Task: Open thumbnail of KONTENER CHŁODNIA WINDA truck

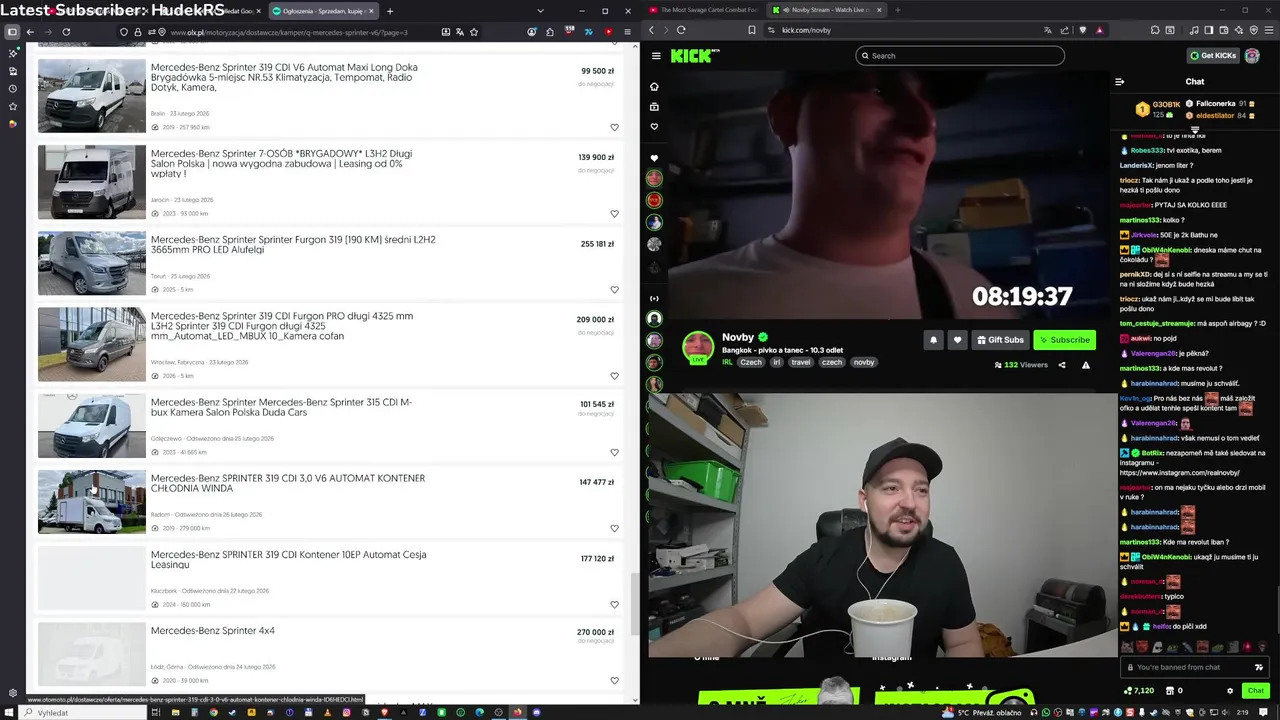Action: coord(92,502)
